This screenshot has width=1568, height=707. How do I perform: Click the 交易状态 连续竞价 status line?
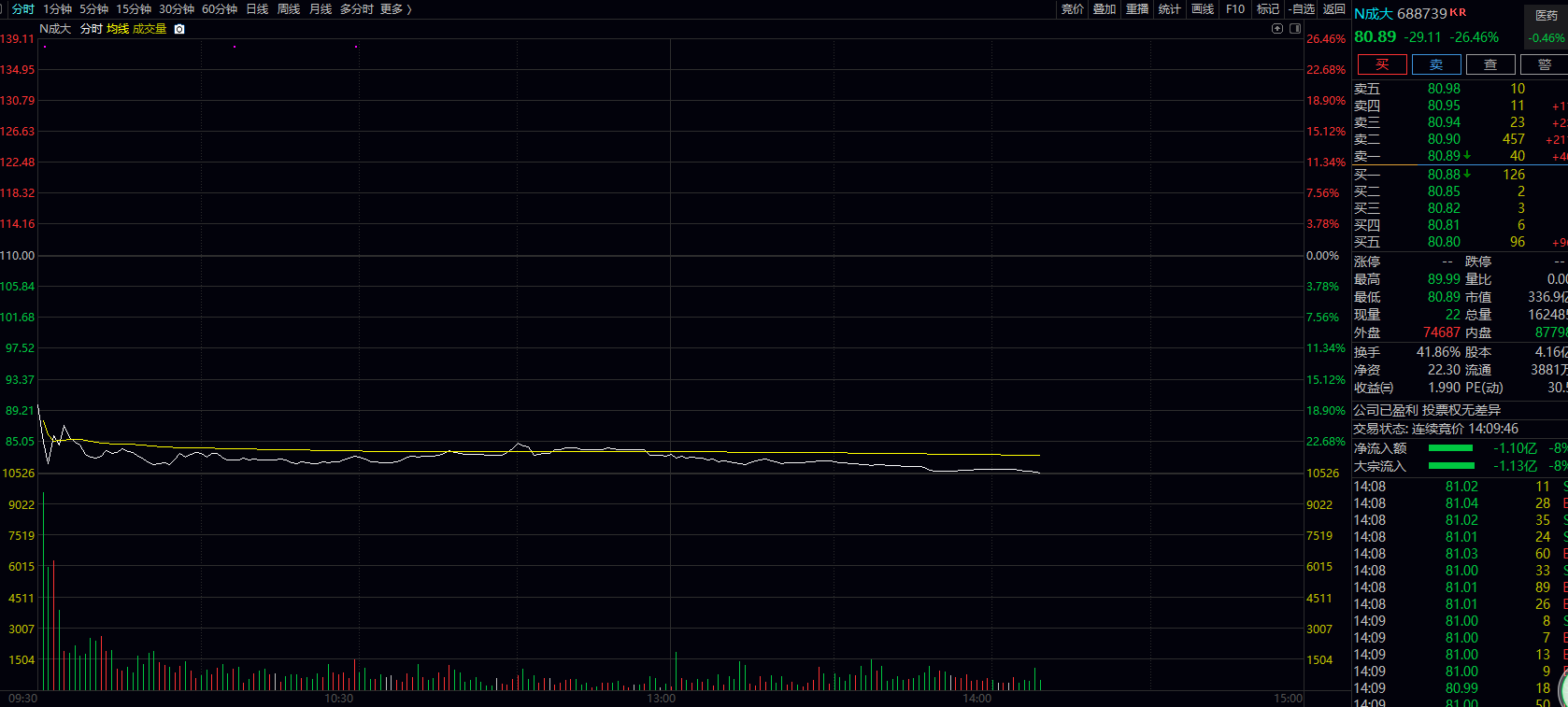1435,429
